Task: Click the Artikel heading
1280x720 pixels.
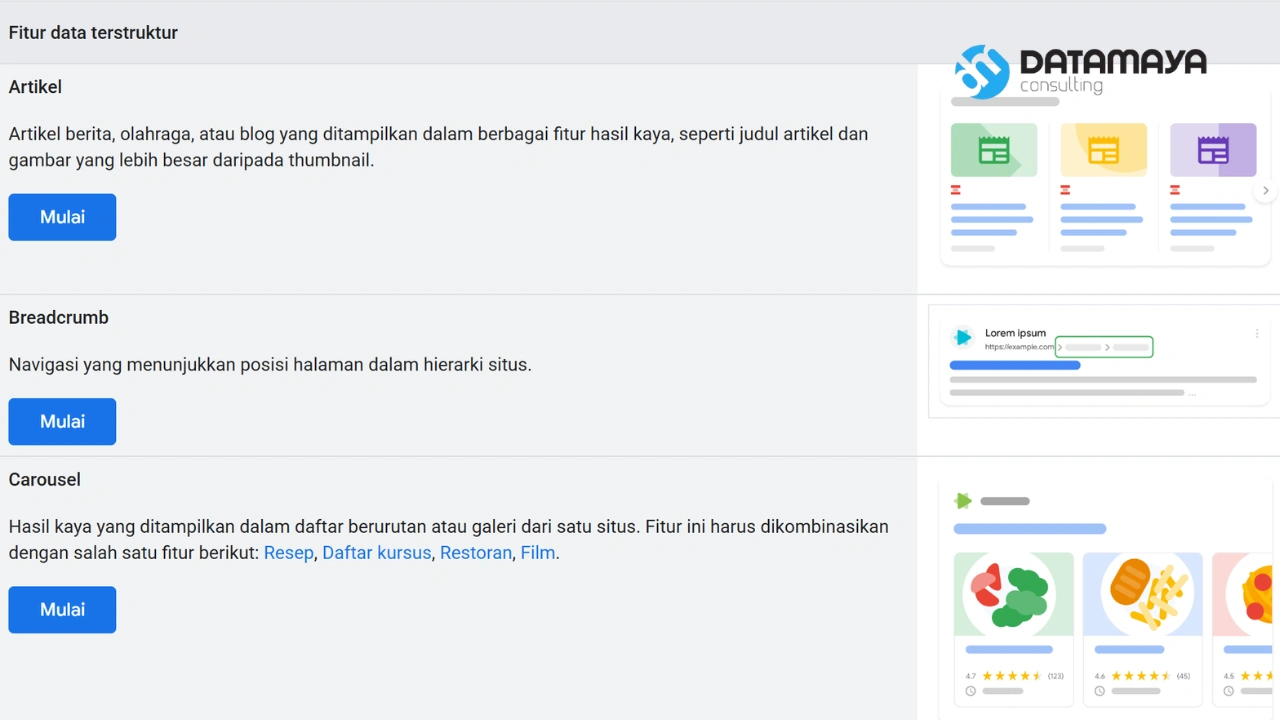Action: point(35,87)
